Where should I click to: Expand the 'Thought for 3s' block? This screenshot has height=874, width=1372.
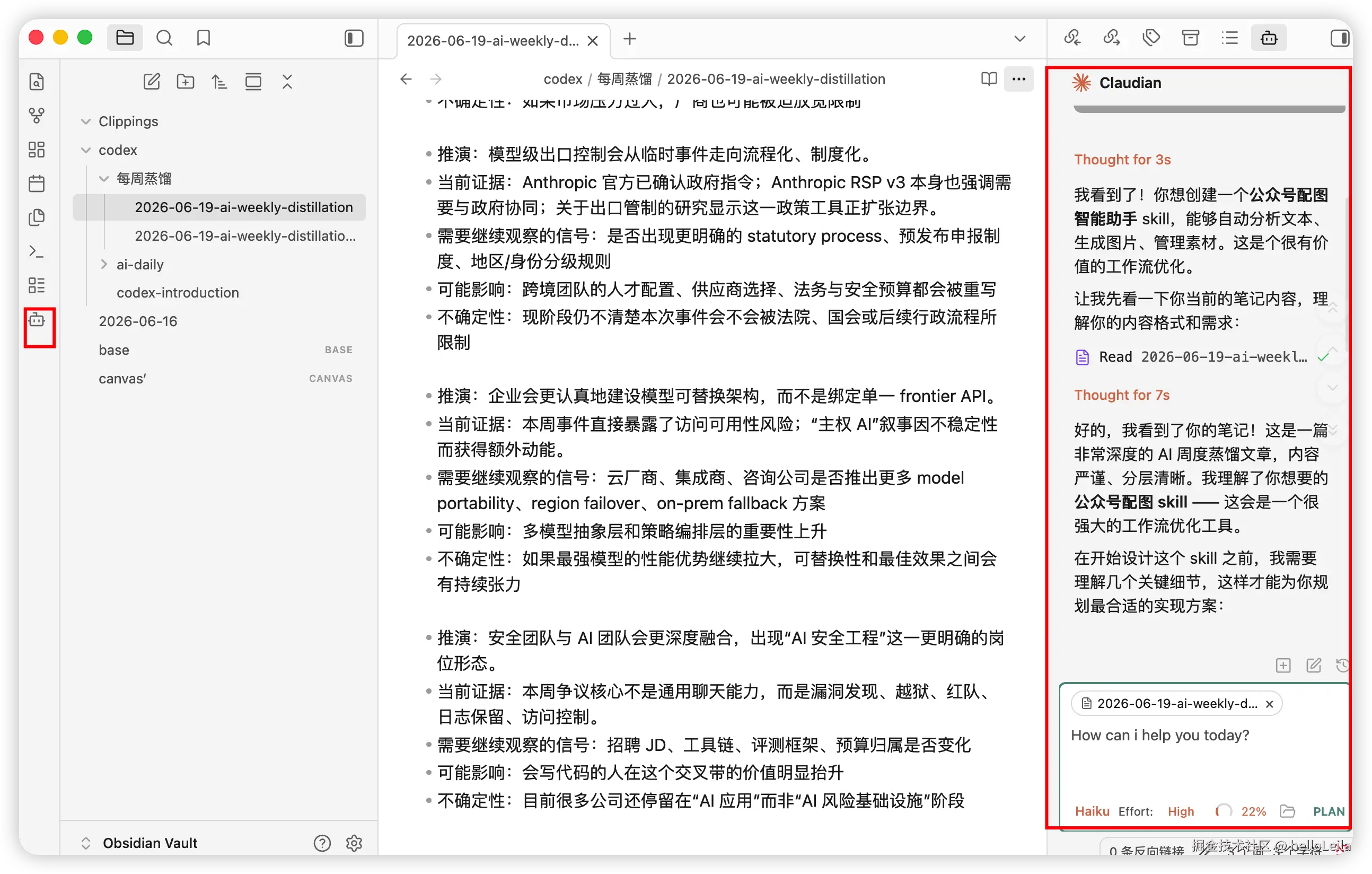1122,160
